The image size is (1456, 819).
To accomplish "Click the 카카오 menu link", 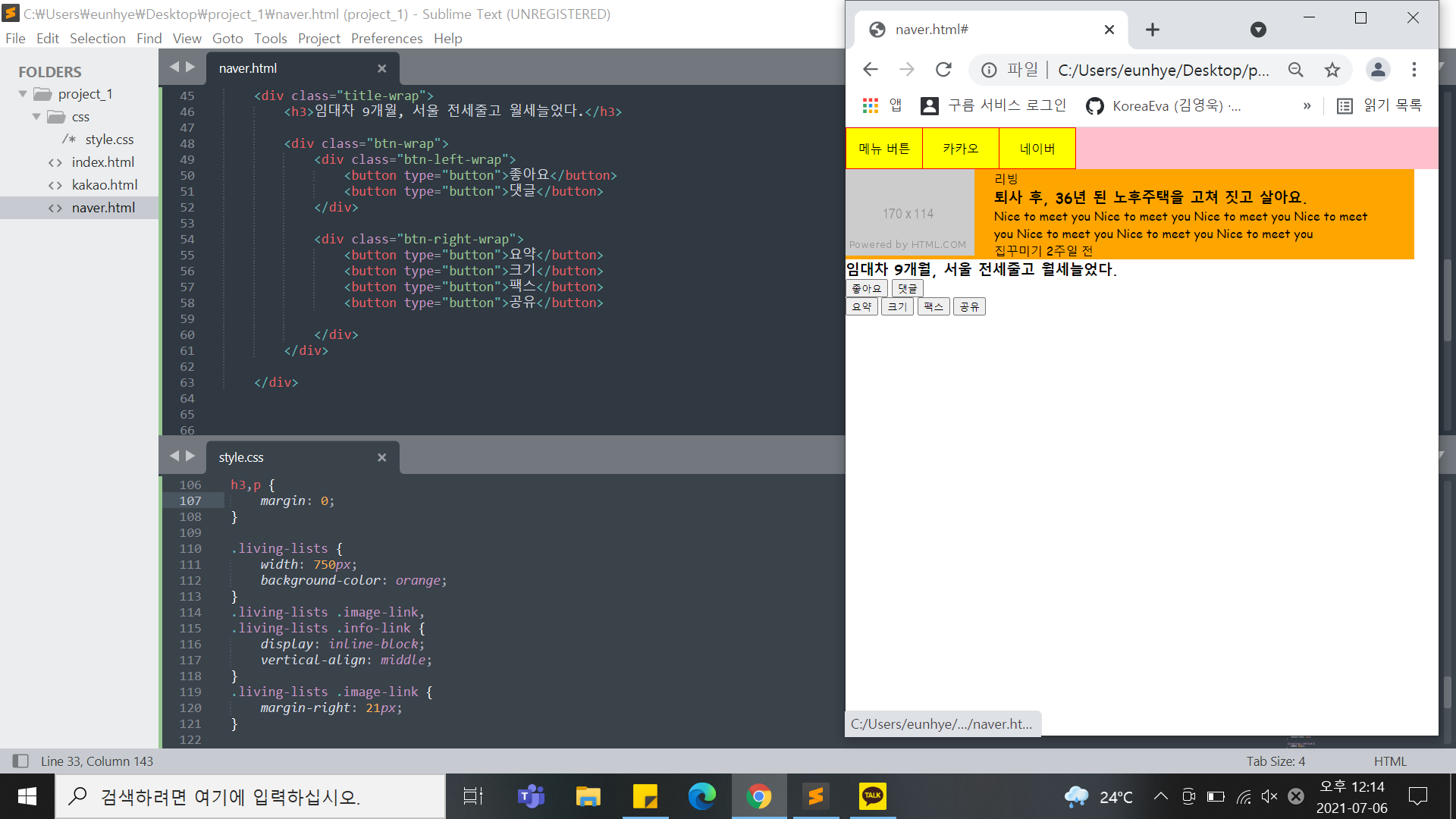I will pyautogui.click(x=960, y=149).
